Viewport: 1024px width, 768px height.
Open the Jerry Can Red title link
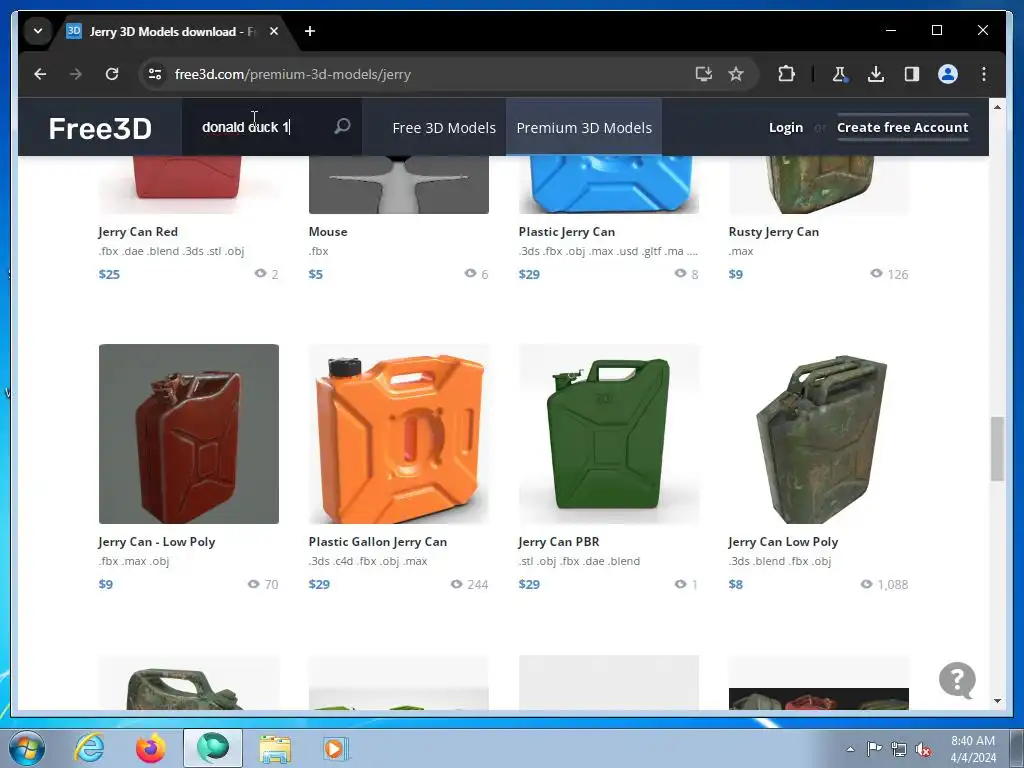point(138,231)
